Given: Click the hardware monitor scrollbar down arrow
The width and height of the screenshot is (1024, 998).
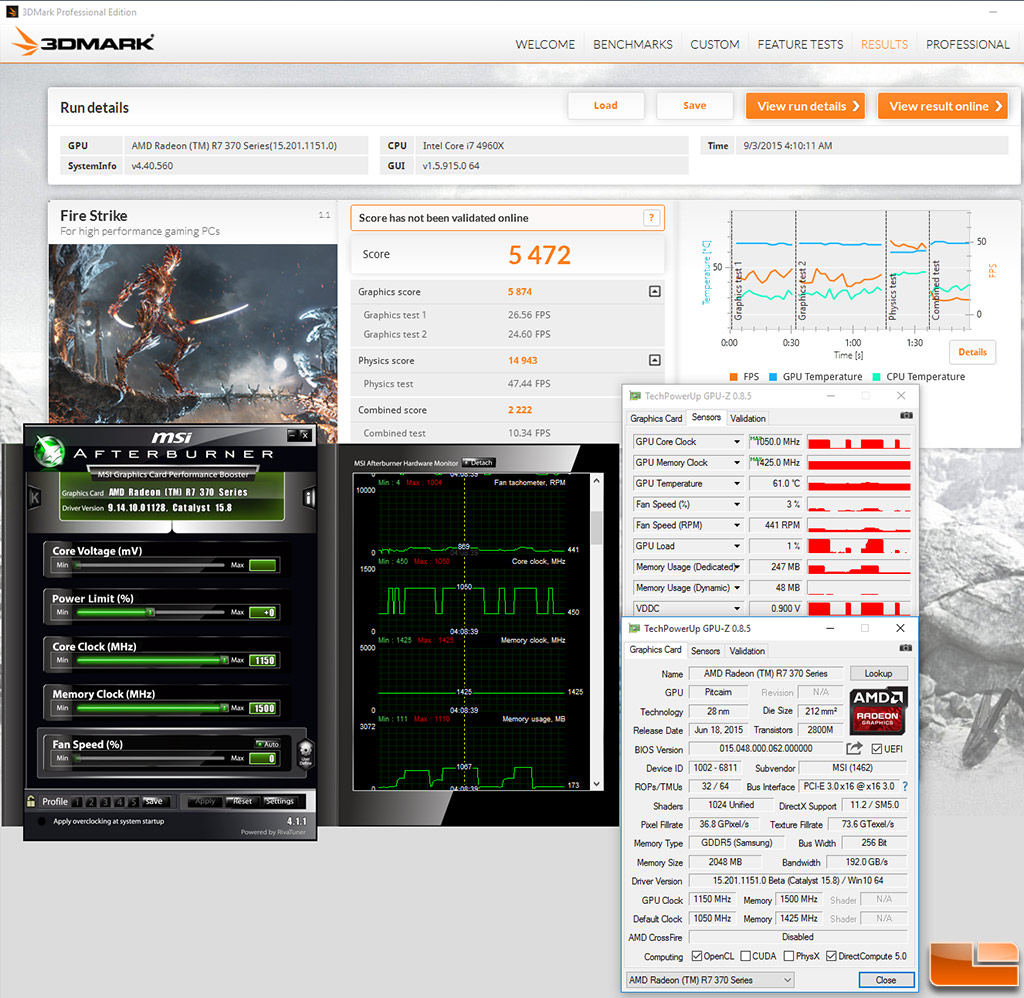Looking at the screenshot, I should point(596,784).
